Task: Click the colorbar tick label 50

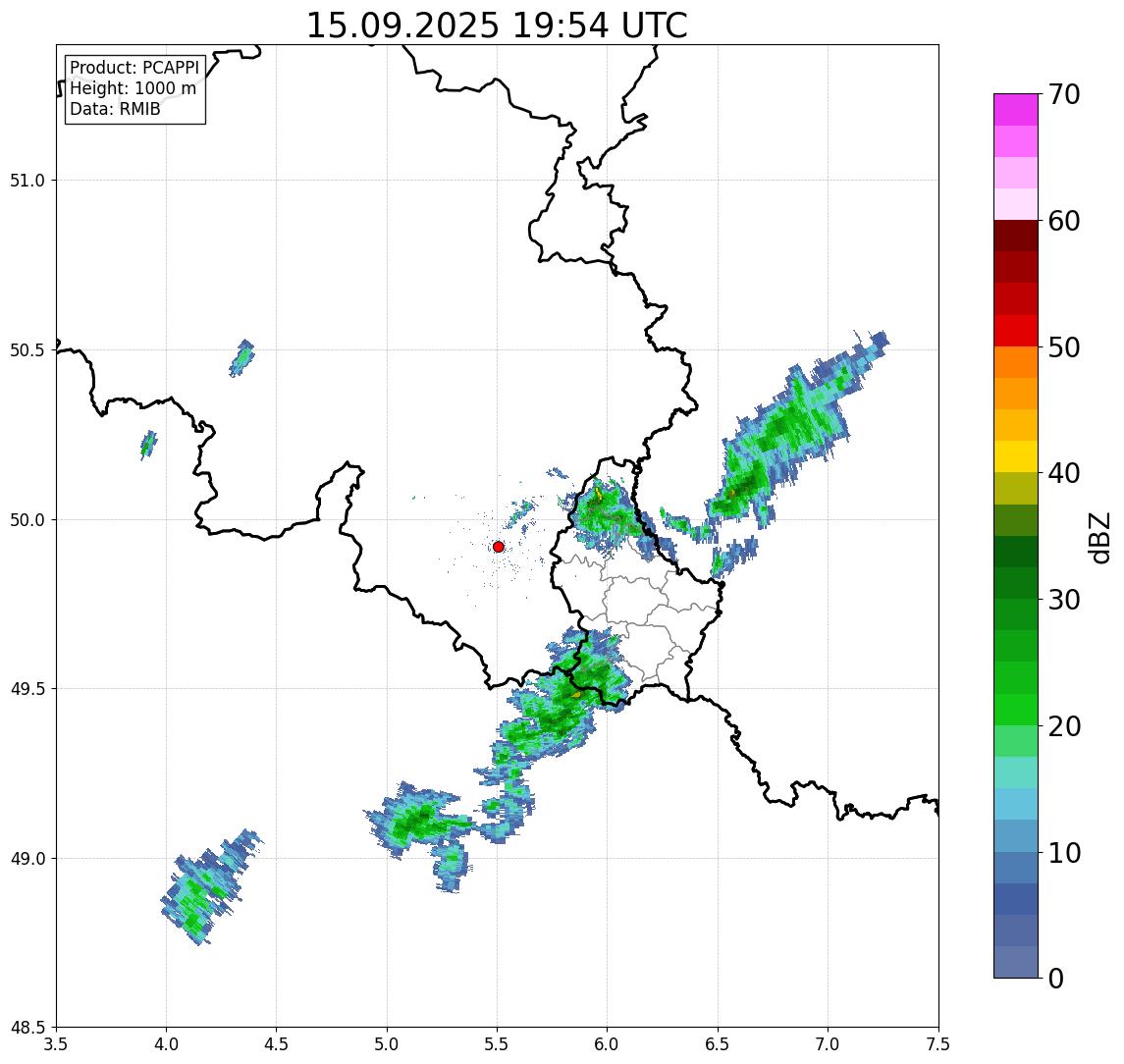Action: [x=1063, y=347]
